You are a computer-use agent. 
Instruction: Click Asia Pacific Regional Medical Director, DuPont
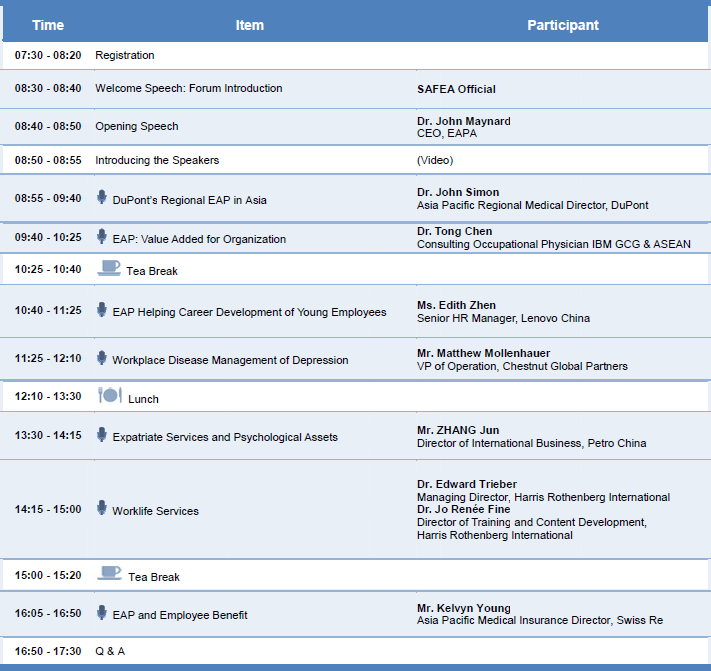pos(532,205)
